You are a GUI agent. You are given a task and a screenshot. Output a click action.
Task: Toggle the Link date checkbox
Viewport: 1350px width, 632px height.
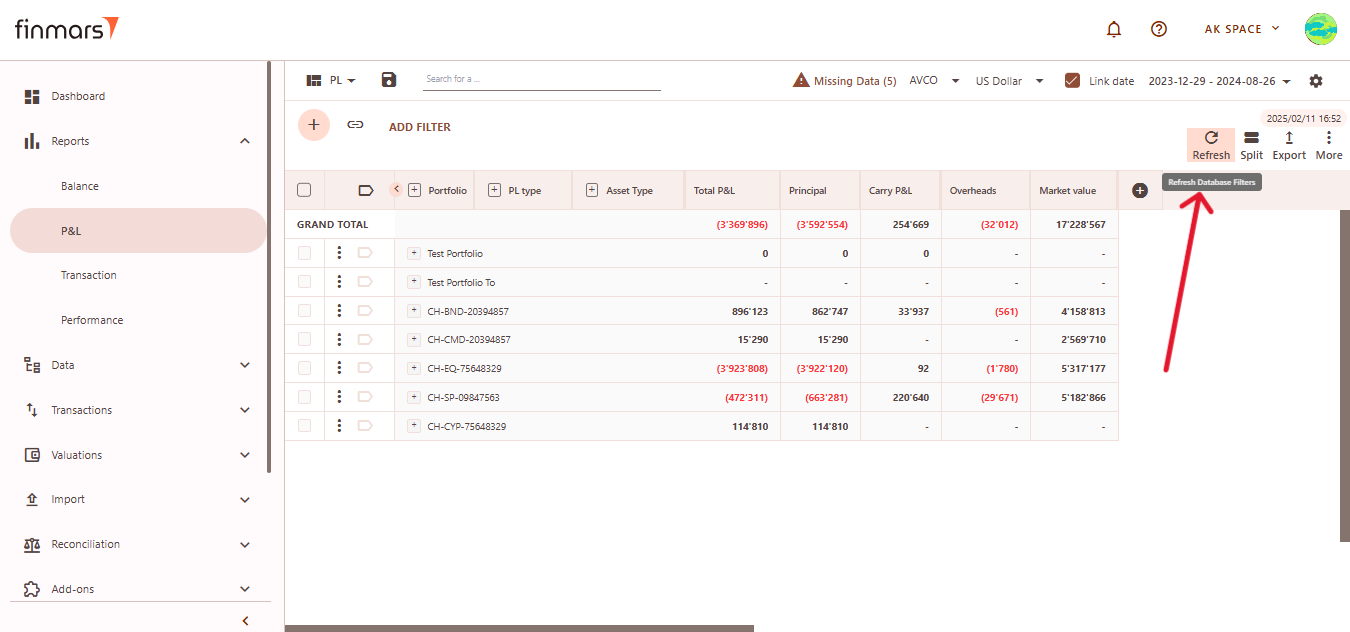point(1072,81)
